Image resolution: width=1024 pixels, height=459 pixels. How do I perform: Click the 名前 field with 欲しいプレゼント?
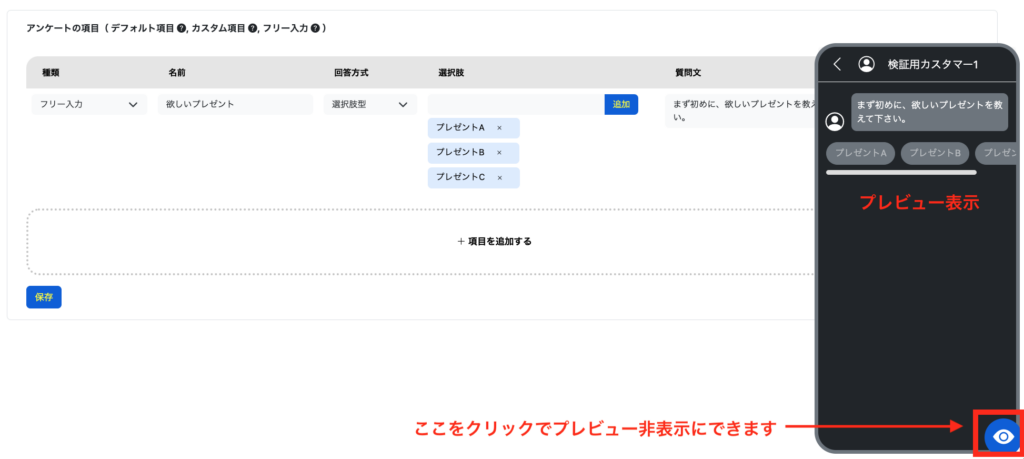[234, 104]
